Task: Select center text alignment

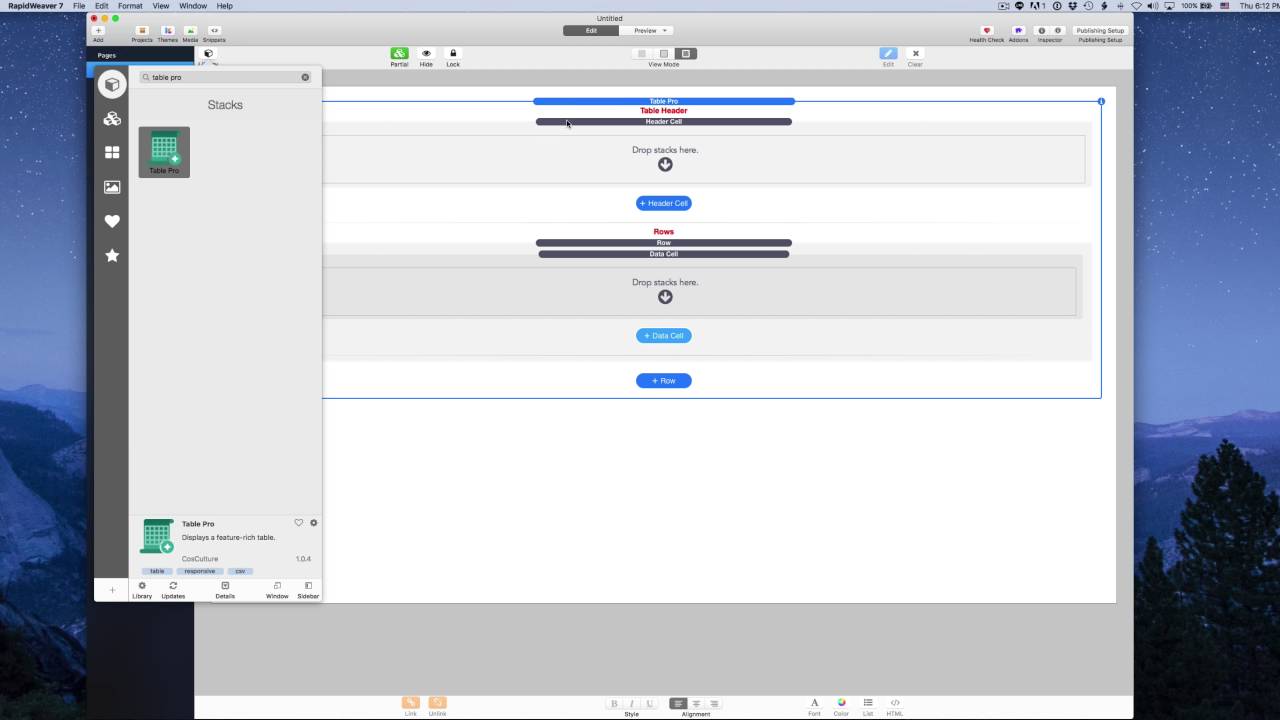Action: point(696,704)
